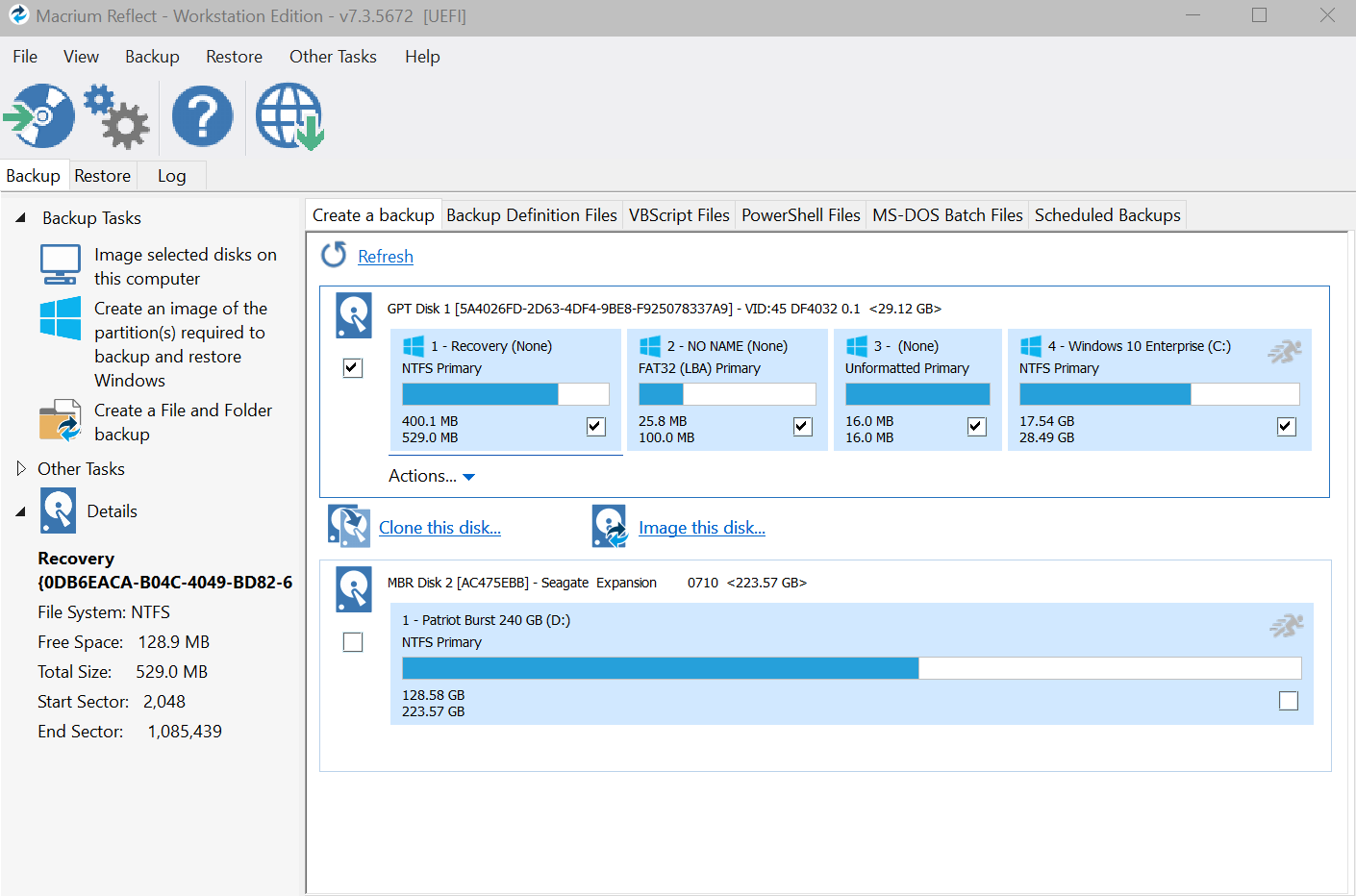The width and height of the screenshot is (1356, 896).
Task: Click the MBR Disk 2 drive icon
Action: (354, 589)
